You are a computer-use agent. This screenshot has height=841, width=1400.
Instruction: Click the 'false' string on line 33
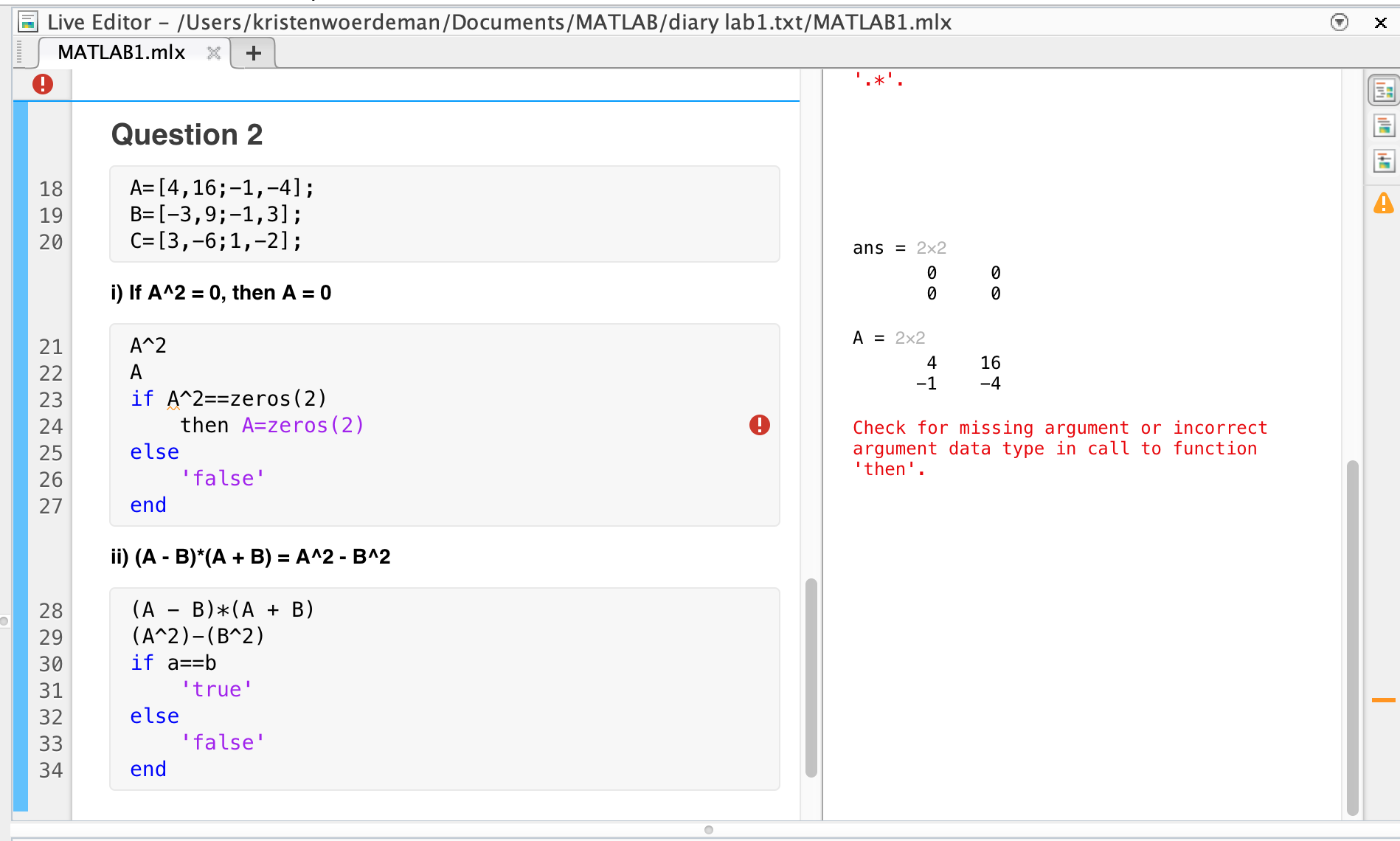click(x=223, y=743)
